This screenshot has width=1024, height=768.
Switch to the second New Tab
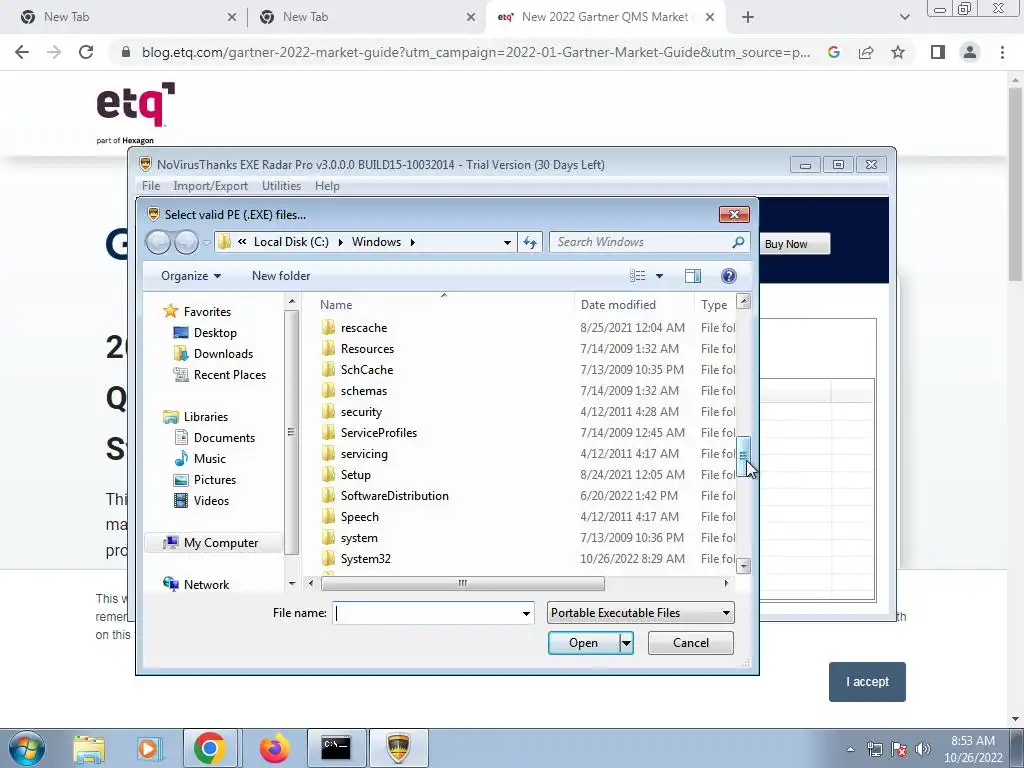point(366,17)
